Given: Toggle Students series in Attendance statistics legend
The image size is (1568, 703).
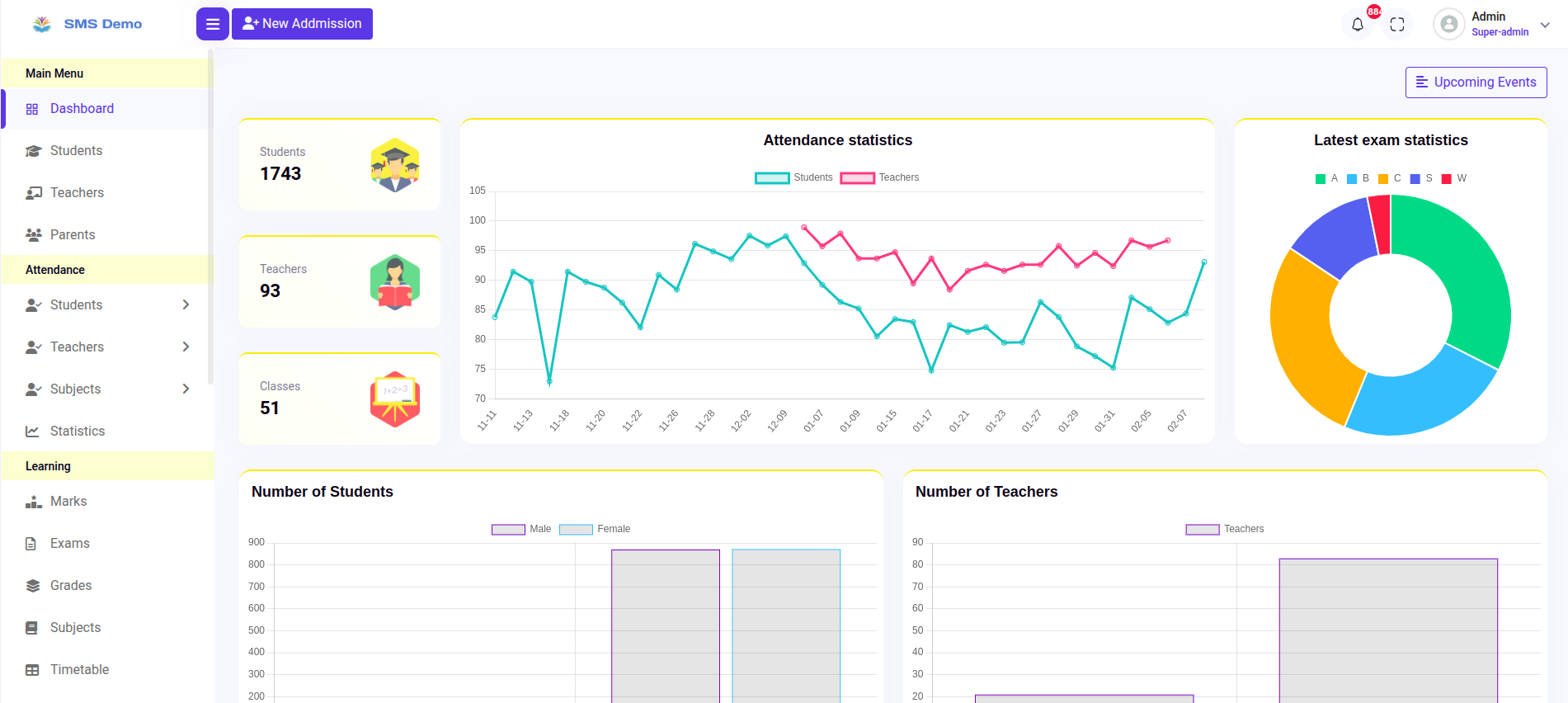Looking at the screenshot, I should coord(793,177).
